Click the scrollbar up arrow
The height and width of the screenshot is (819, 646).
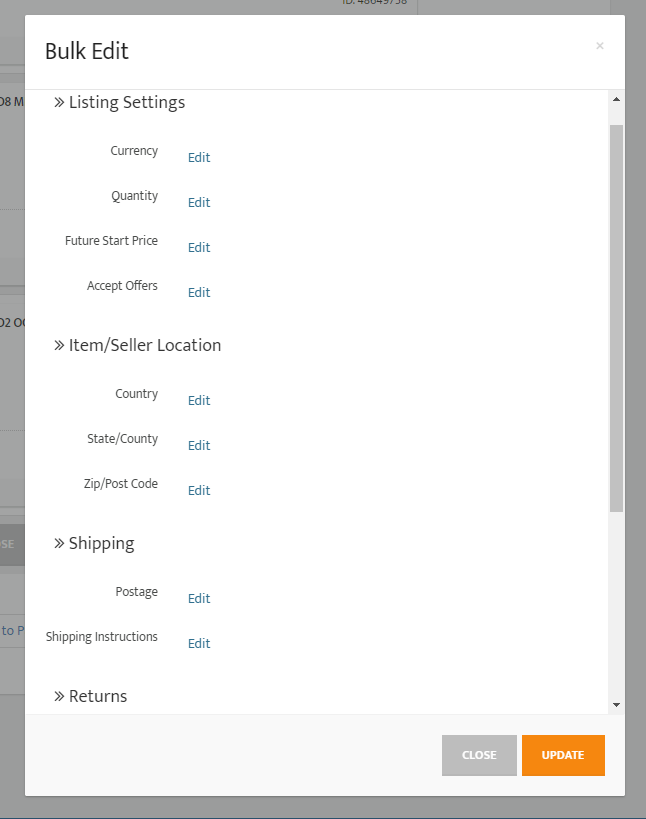click(616, 99)
